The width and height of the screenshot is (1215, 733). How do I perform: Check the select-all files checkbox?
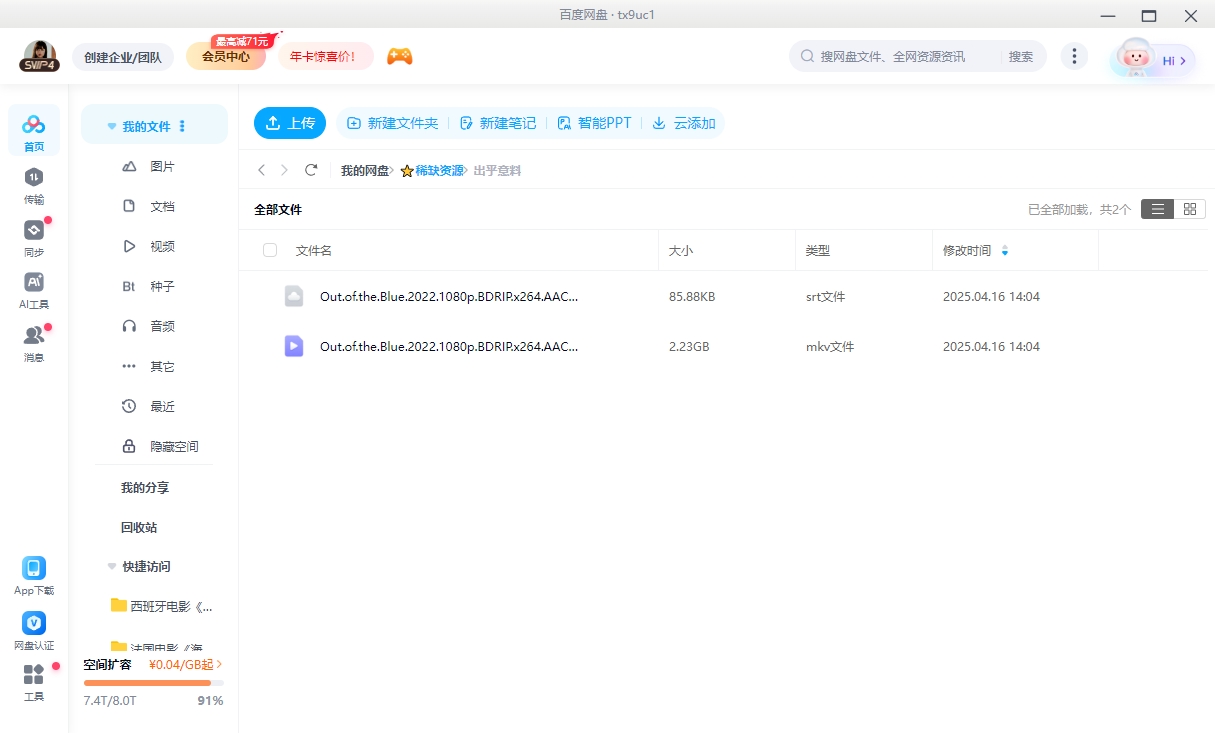[270, 250]
